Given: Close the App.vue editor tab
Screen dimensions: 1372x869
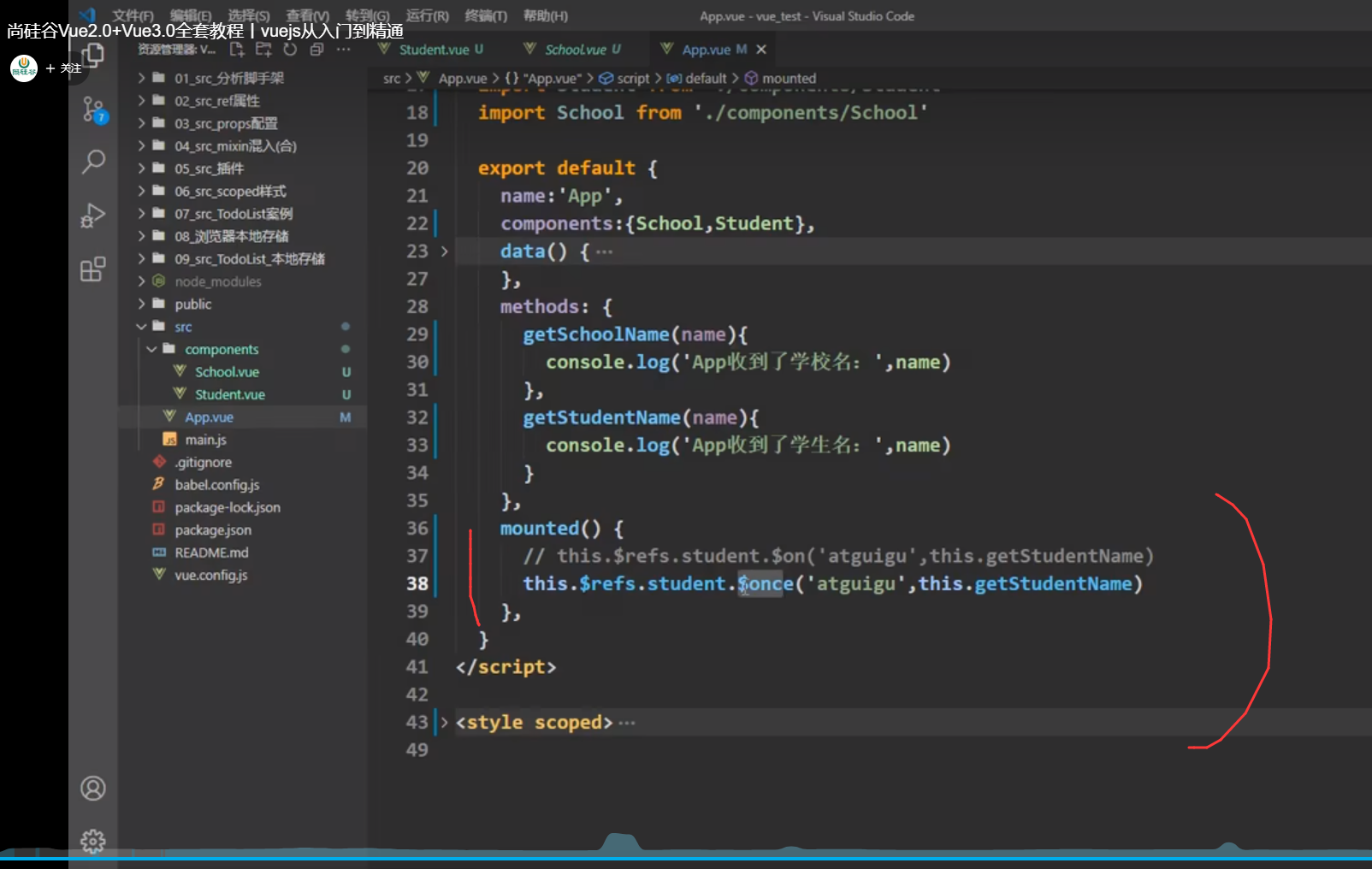Looking at the screenshot, I should tap(761, 50).
